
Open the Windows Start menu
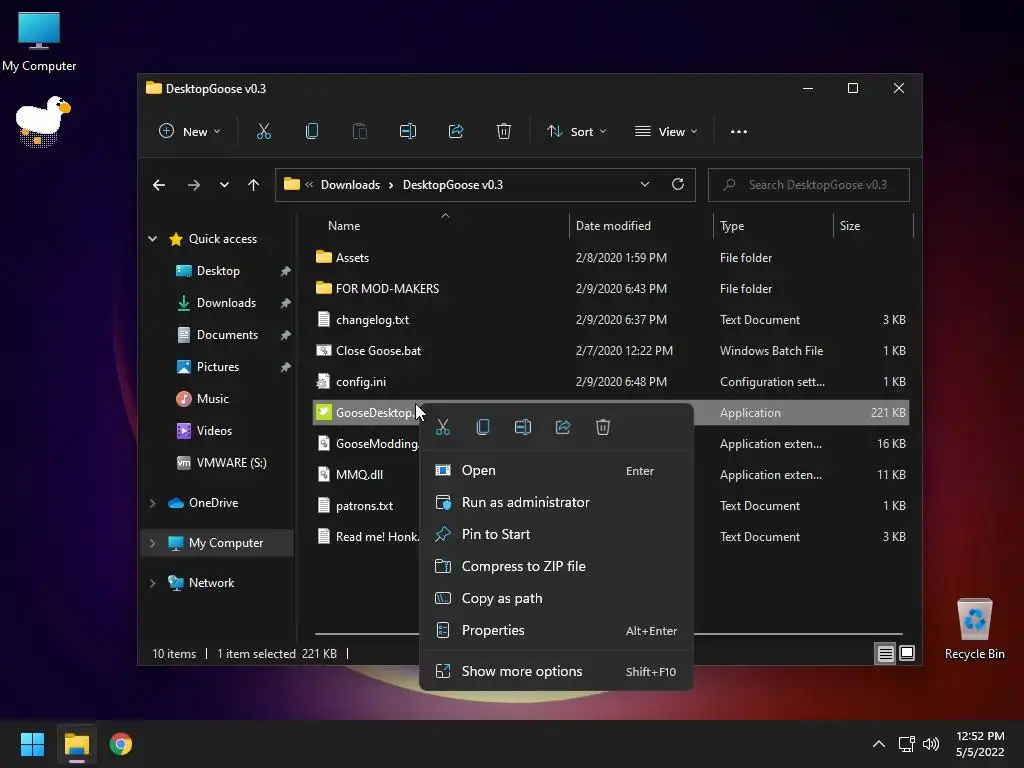coord(32,744)
